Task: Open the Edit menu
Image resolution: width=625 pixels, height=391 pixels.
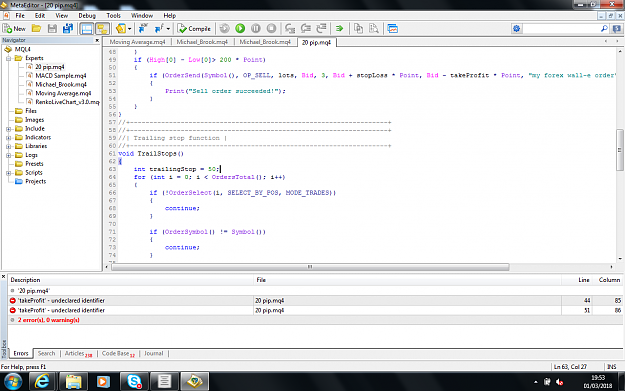Action: tap(40, 16)
